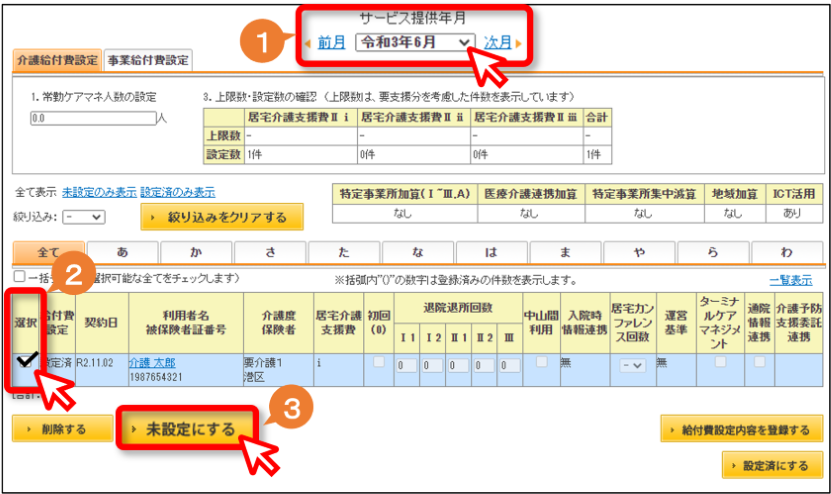Open the 居宅カンファレンス回数 dropdown
Viewport: 831px width, 494px height.
633,365
